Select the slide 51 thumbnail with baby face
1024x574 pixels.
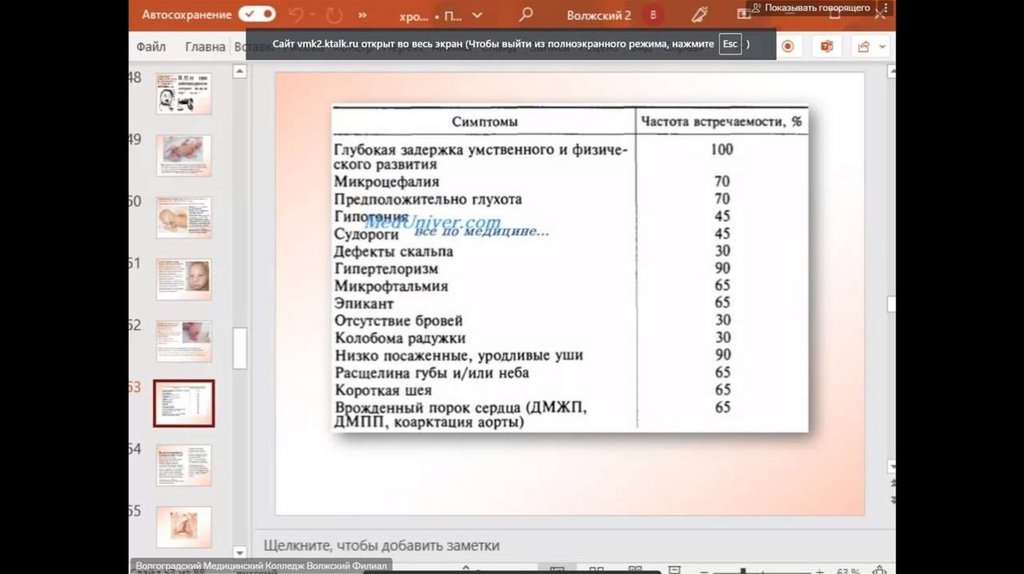(184, 279)
